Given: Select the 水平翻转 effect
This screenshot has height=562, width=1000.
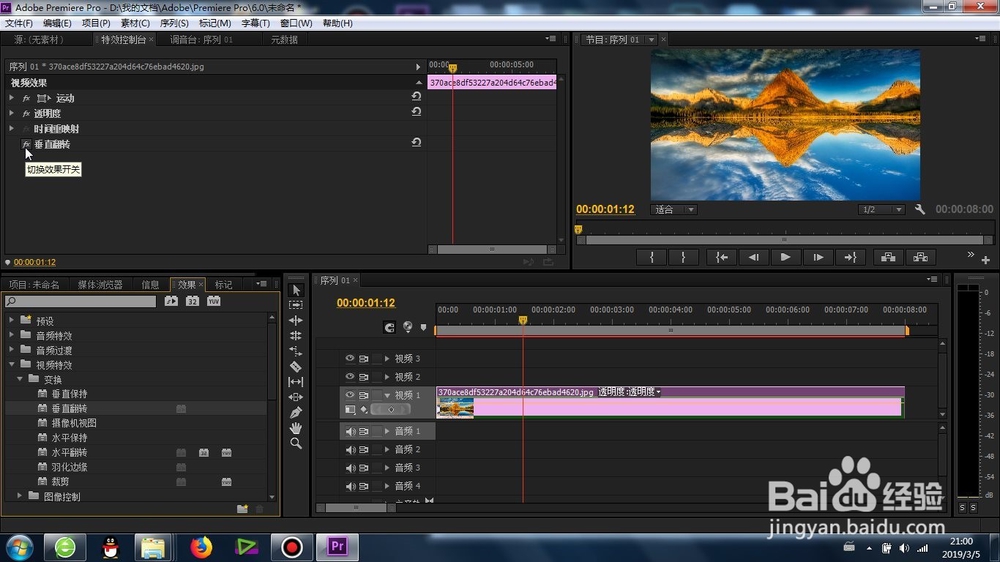Looking at the screenshot, I should click(x=69, y=452).
